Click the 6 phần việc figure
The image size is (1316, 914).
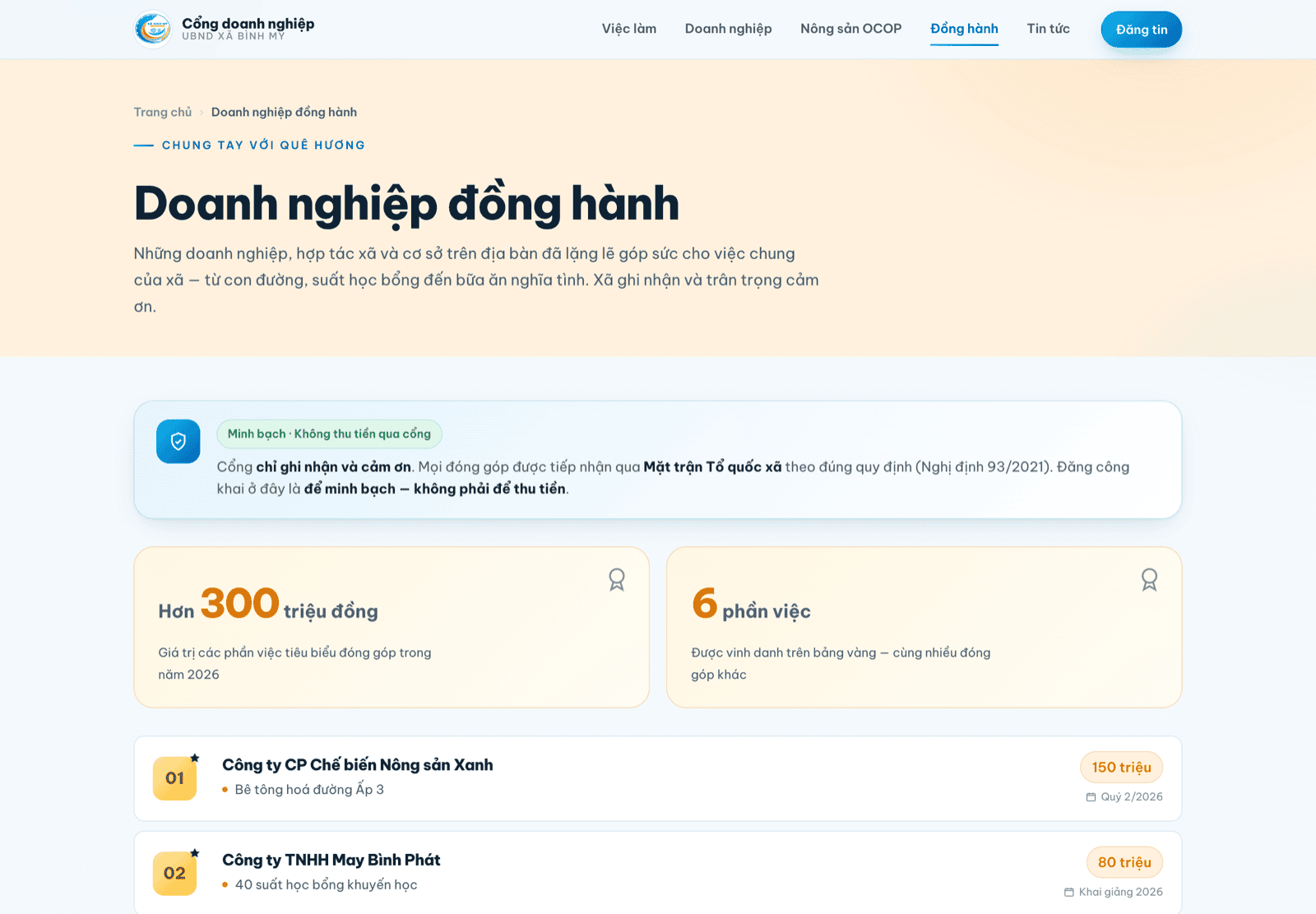pos(751,604)
